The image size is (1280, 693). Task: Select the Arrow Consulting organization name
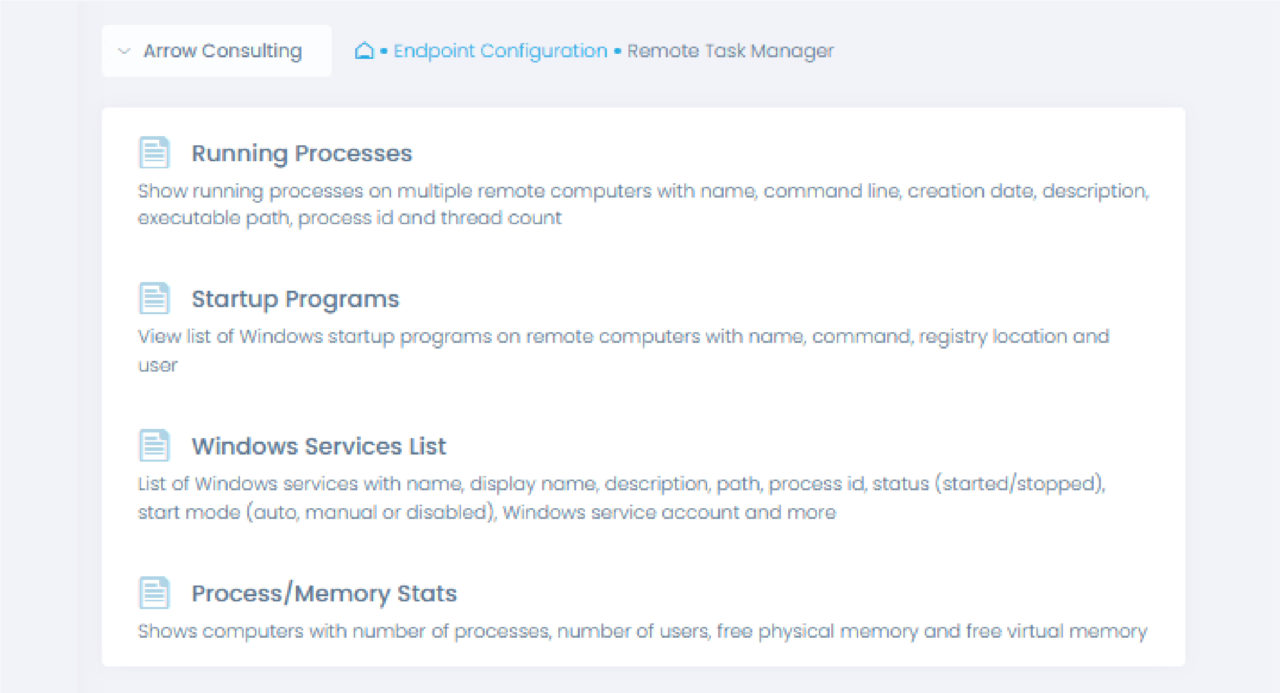point(223,50)
